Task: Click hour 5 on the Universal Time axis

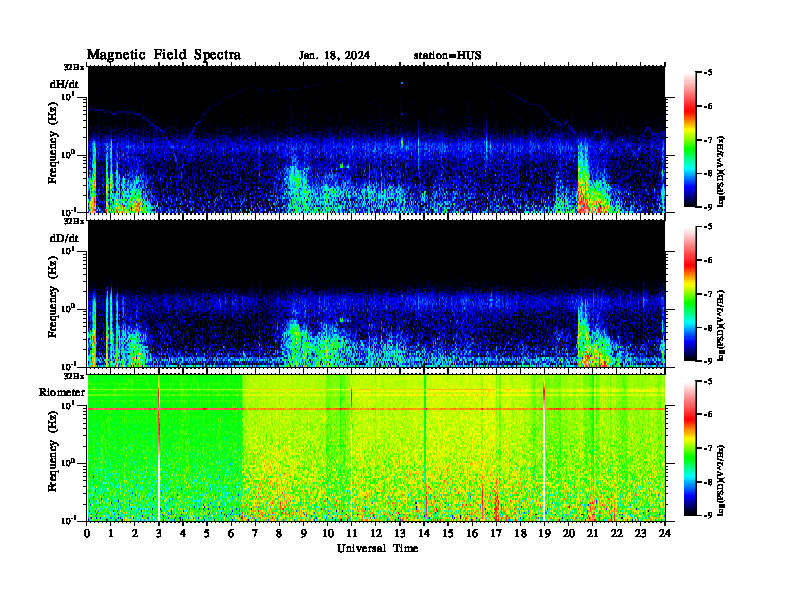Action: [207, 533]
